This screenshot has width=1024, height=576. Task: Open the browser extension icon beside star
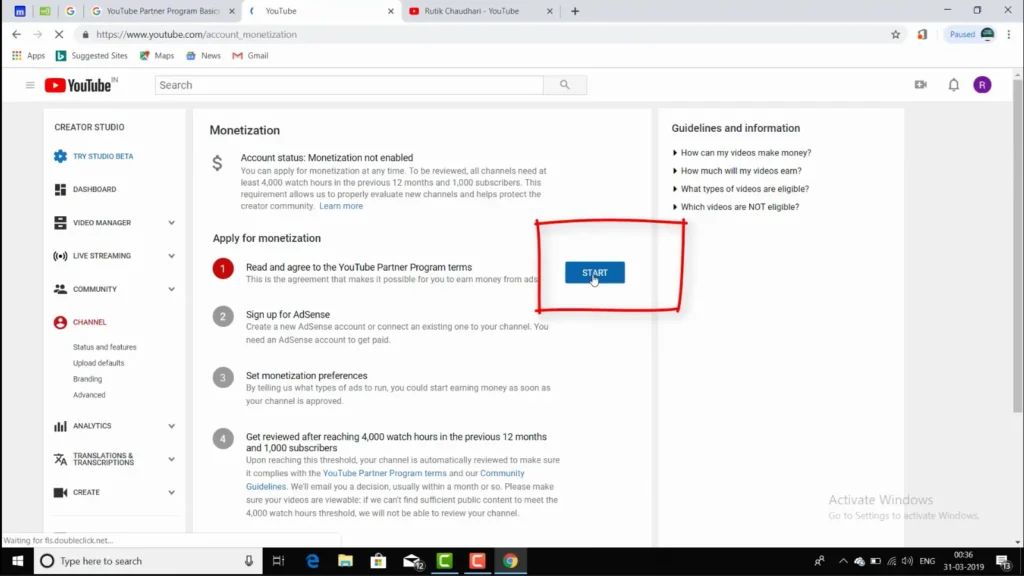click(922, 35)
